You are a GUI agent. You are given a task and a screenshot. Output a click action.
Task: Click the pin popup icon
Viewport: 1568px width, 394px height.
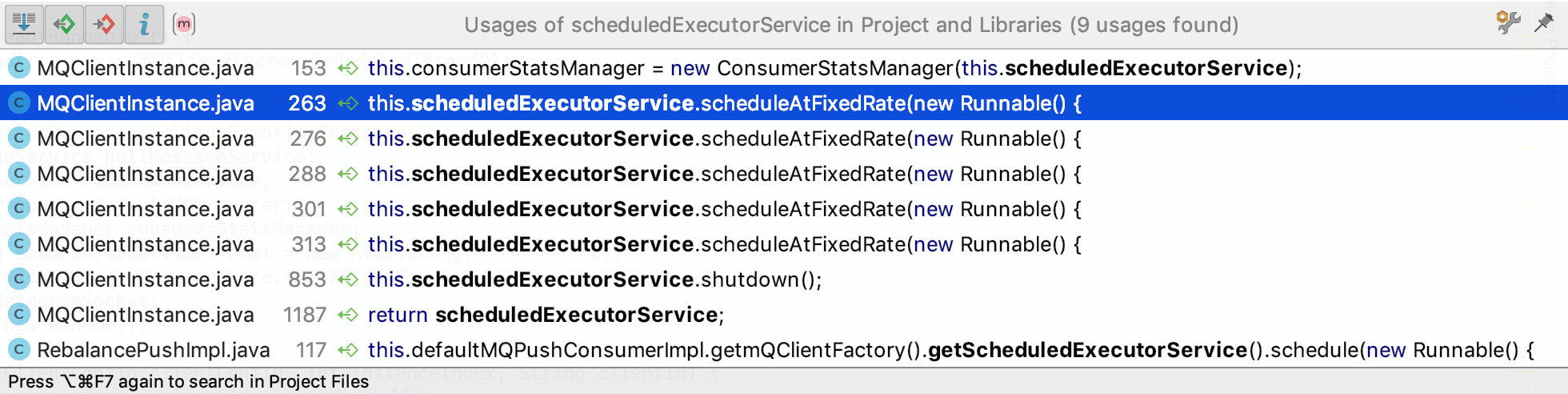[x=1544, y=22]
